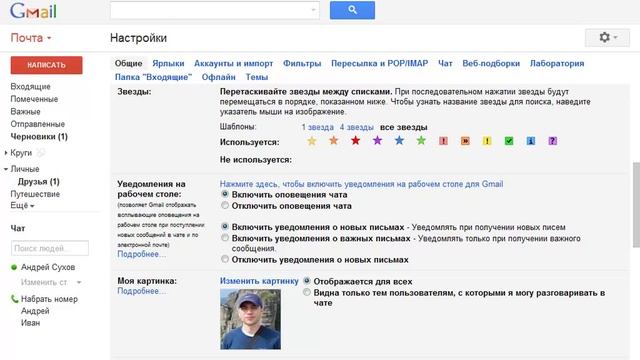Choose the все звезды preset
Screen dimensions: 640x360
404,127
